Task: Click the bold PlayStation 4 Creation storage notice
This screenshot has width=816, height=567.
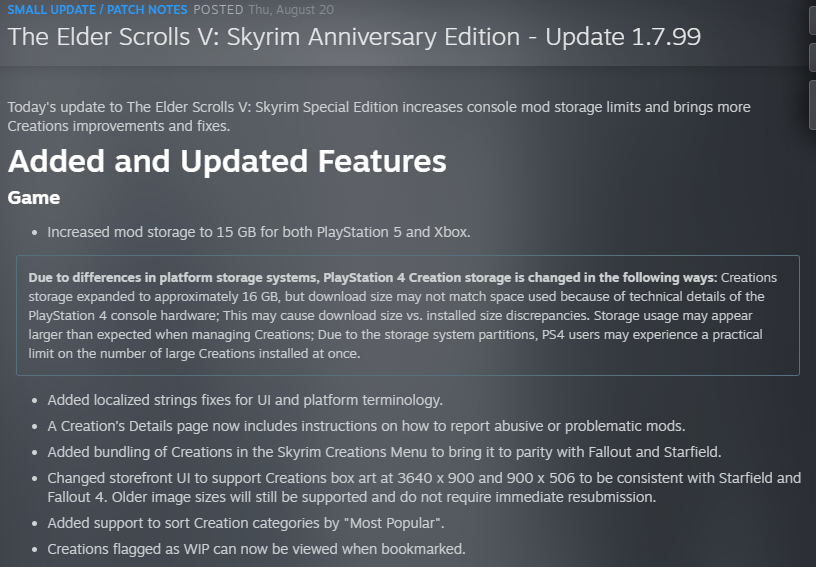Action: 373,278
